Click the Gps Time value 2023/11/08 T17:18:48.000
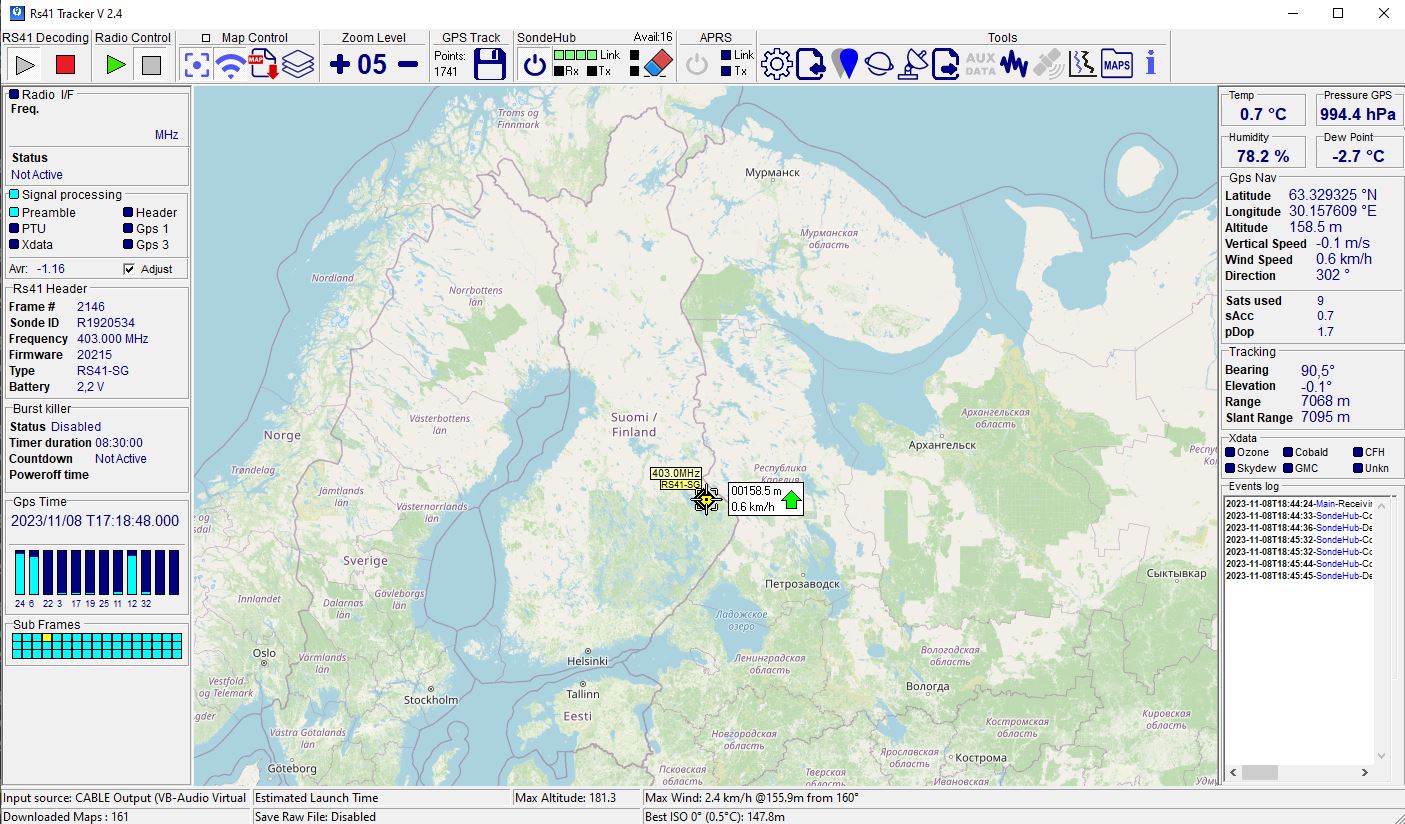Screen dimensions: 1405x824 [95, 521]
